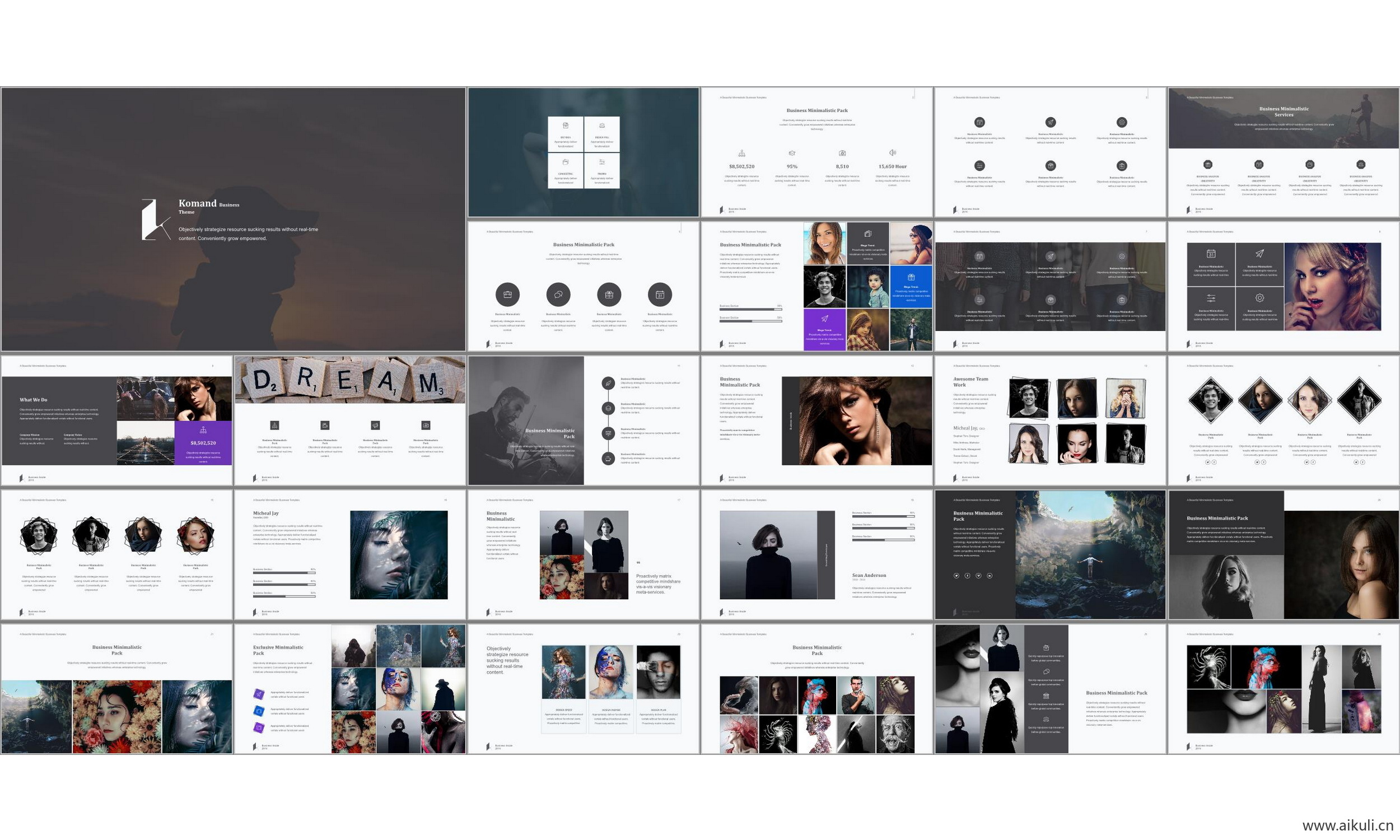This screenshot has height=840, width=1400.
Task: Click the camera icon above 8,510
Action: pyautogui.click(x=842, y=153)
